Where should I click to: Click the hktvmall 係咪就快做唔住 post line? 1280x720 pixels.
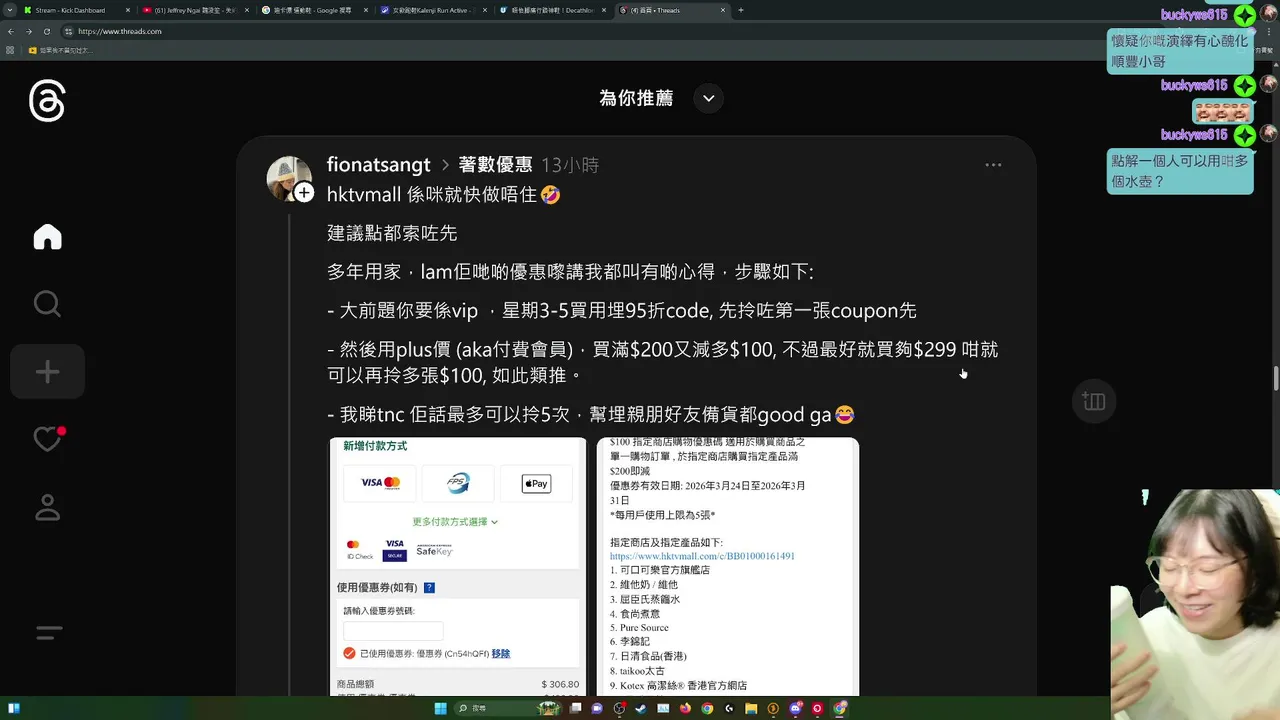[x=443, y=194]
